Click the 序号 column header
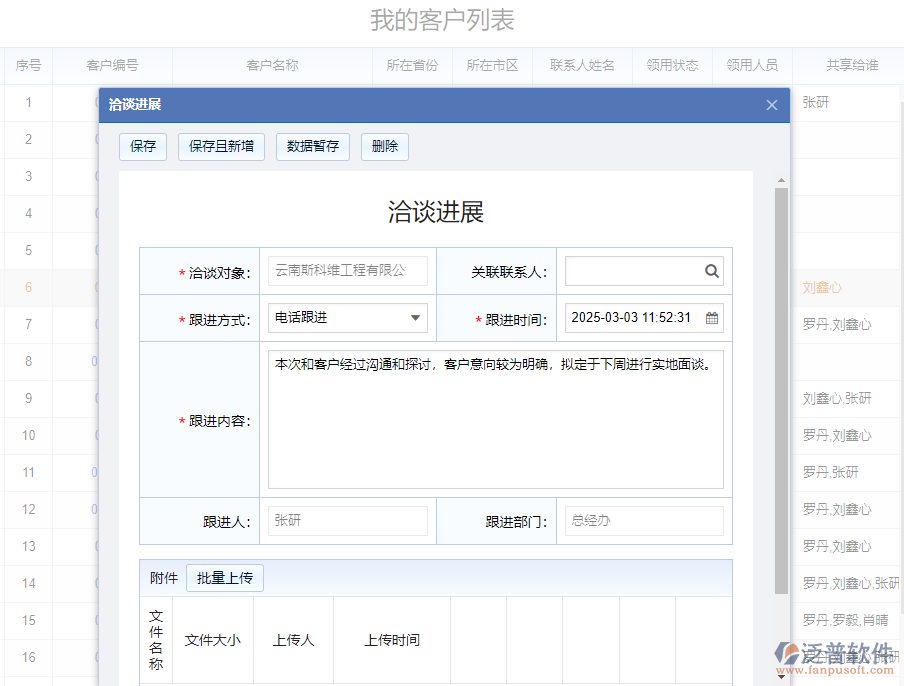Viewport: 904px width, 686px height. 28,66
